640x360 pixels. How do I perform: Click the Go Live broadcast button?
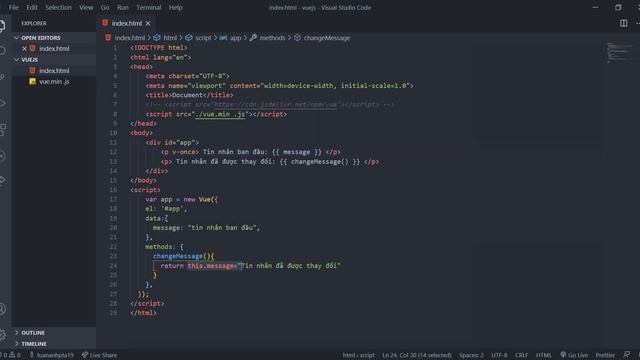pyautogui.click(x=573, y=355)
